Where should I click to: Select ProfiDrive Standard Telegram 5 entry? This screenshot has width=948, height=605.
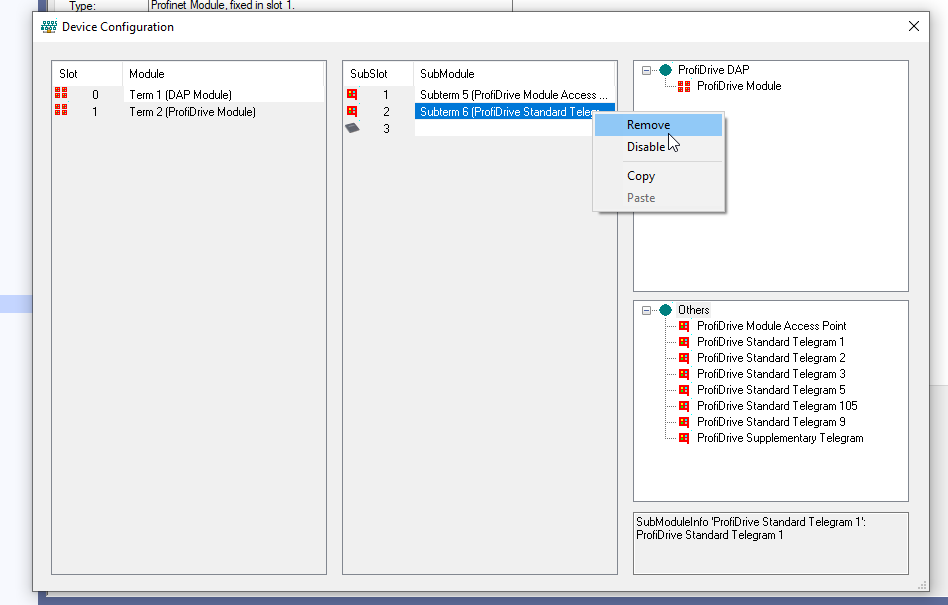(771, 390)
